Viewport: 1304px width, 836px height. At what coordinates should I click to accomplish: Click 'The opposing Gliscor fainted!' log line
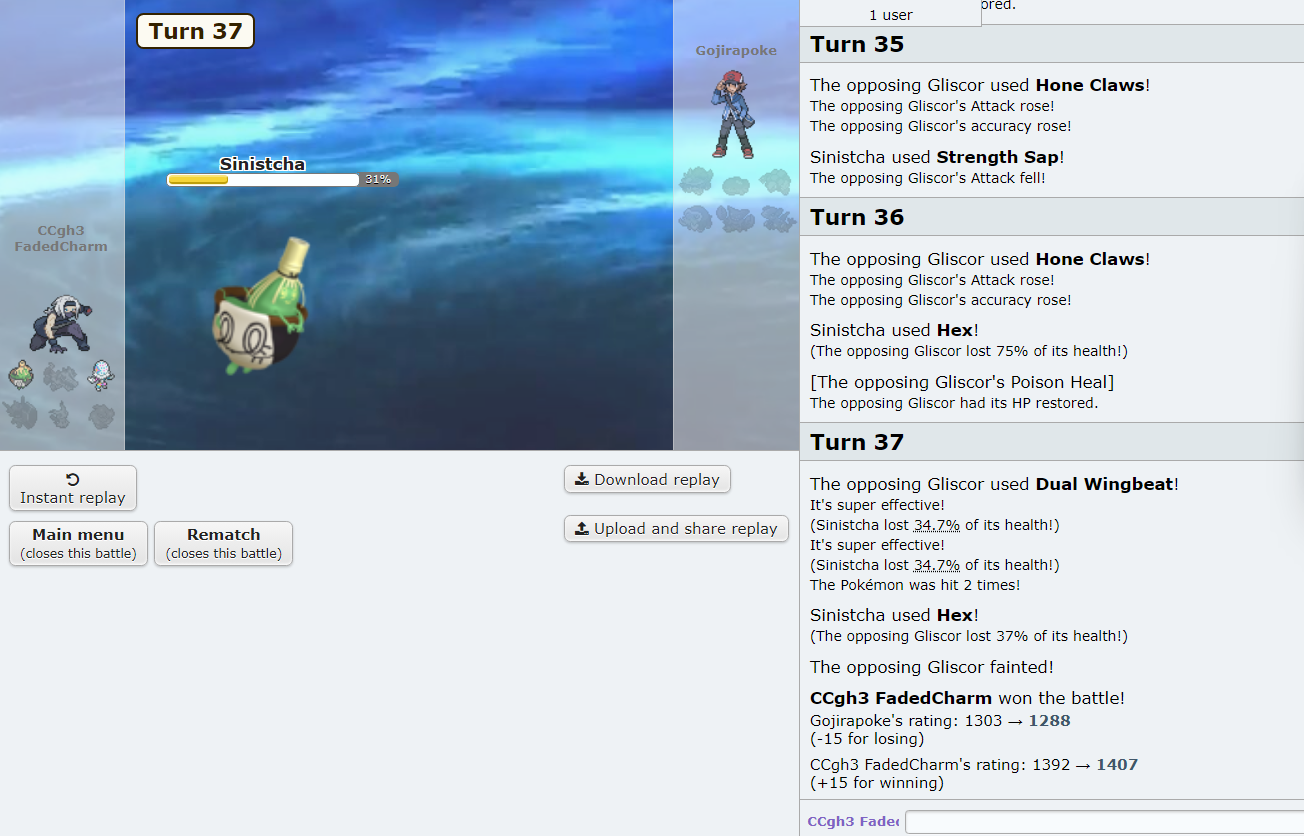pos(932,667)
